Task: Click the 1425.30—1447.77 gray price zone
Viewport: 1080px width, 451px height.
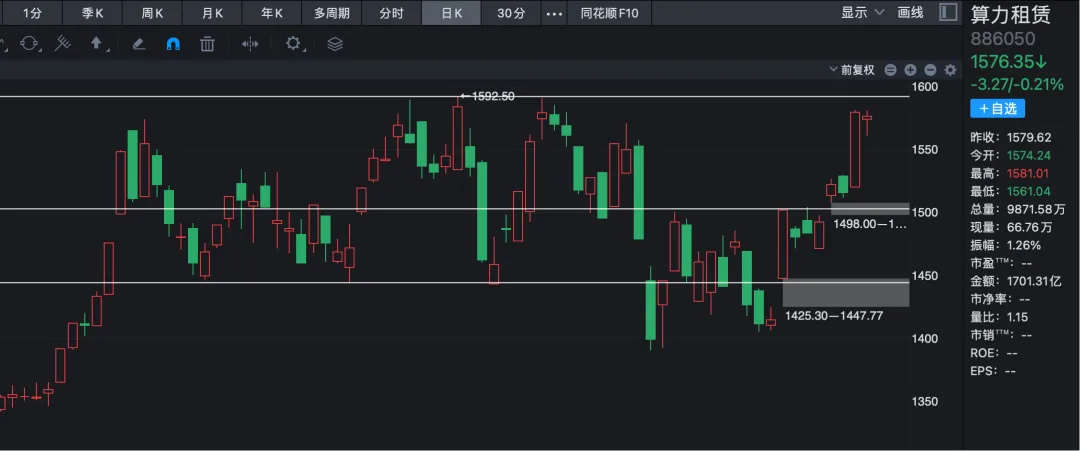Action: [x=846, y=293]
